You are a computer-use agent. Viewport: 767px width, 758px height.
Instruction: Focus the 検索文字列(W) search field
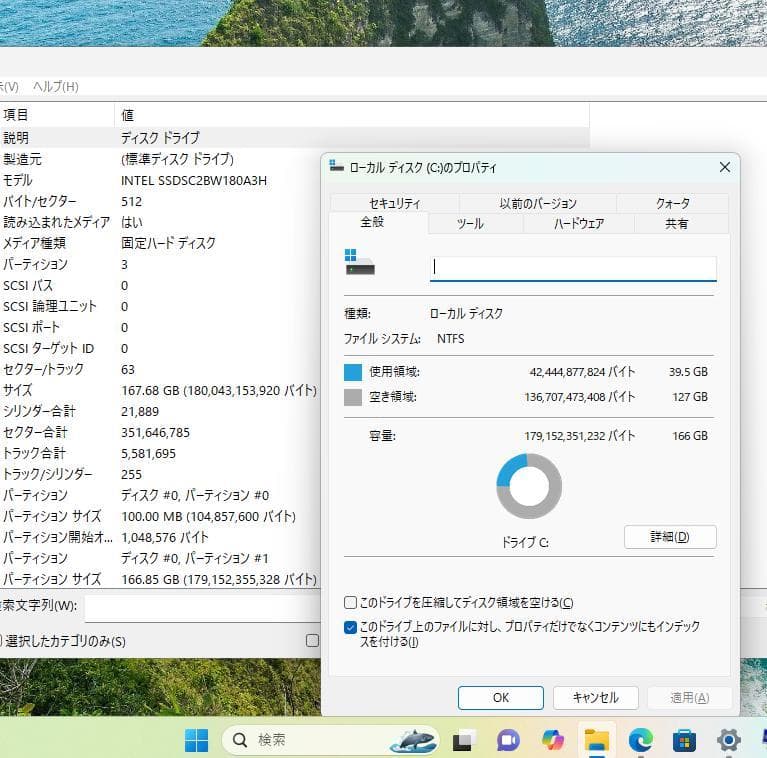tap(202, 608)
